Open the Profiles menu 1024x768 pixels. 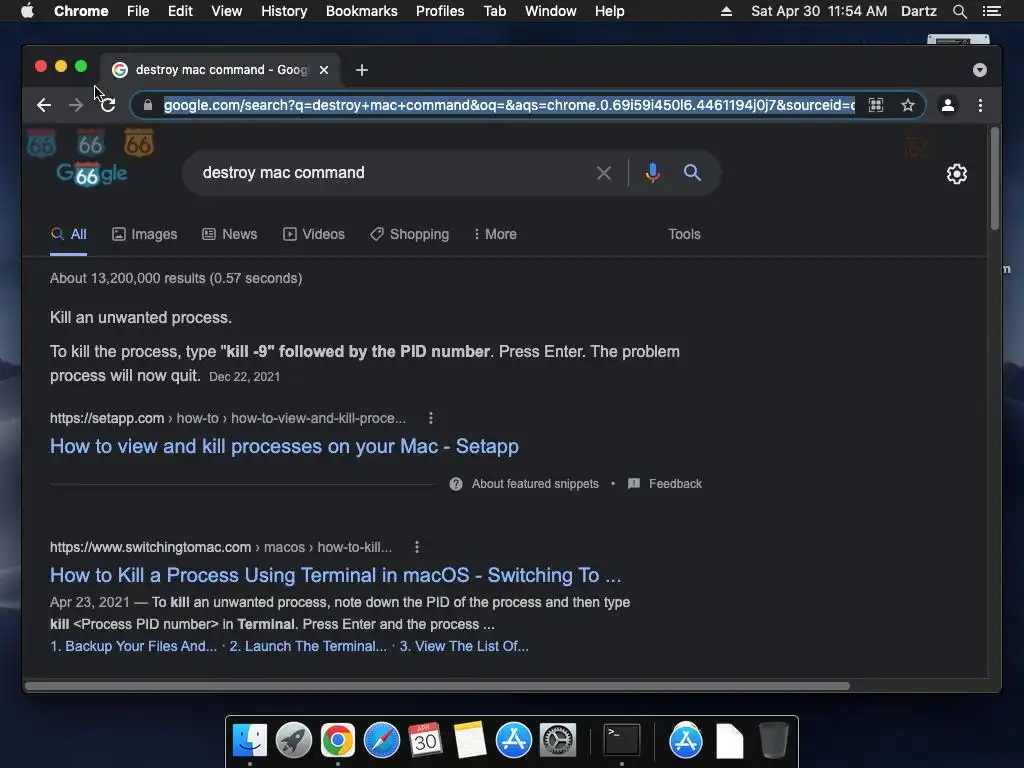(x=440, y=11)
